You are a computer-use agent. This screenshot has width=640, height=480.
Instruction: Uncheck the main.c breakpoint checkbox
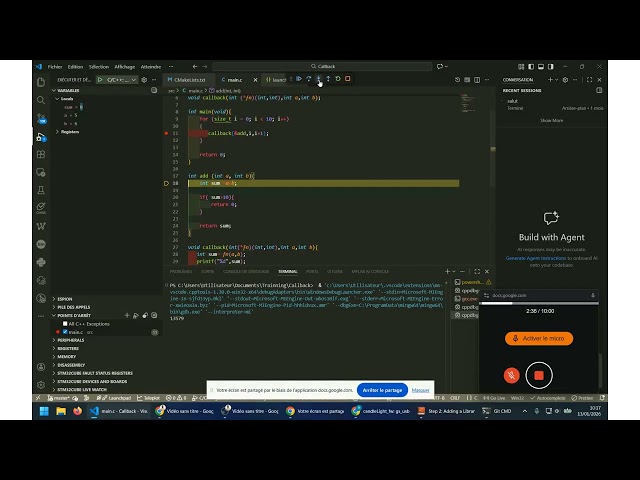click(65, 332)
